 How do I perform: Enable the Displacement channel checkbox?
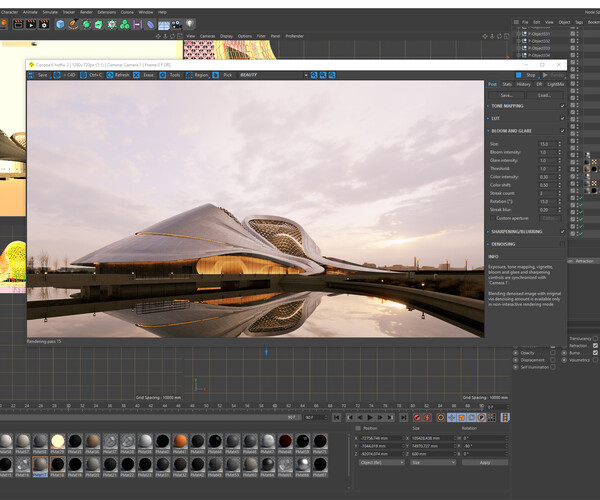pyautogui.click(x=553, y=360)
